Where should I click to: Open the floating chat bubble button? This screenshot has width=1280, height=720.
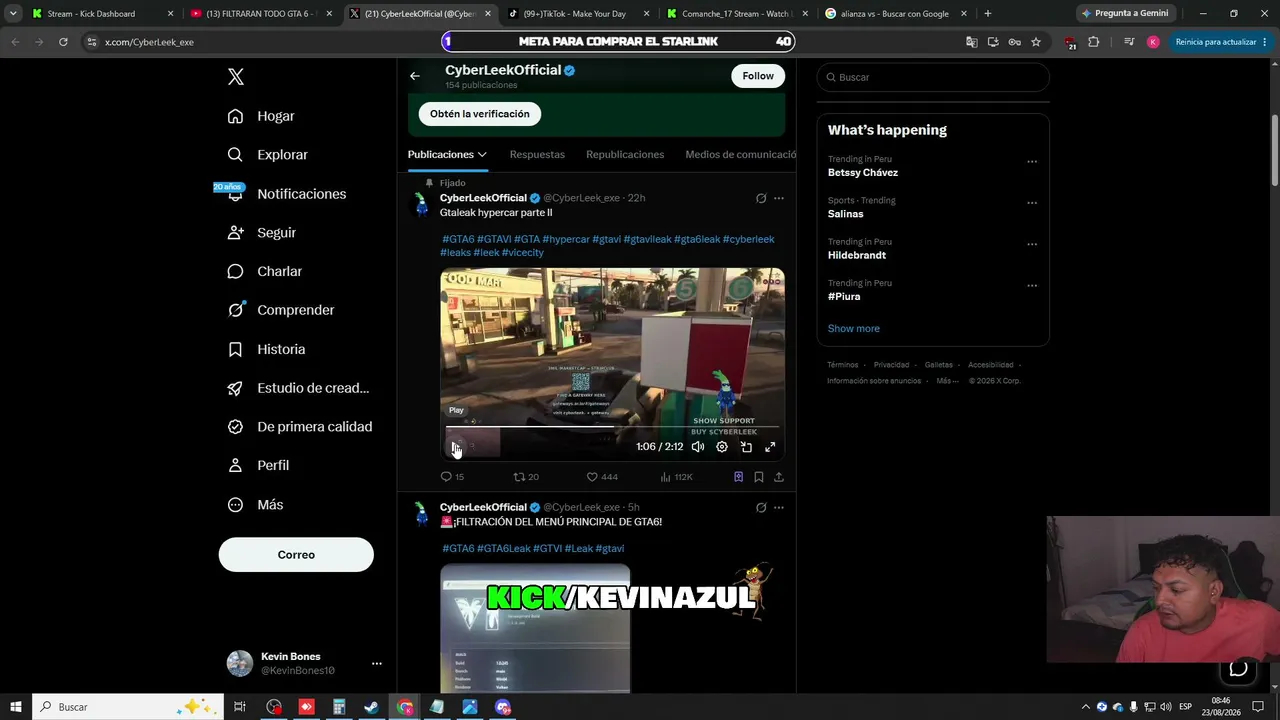click(1238, 669)
